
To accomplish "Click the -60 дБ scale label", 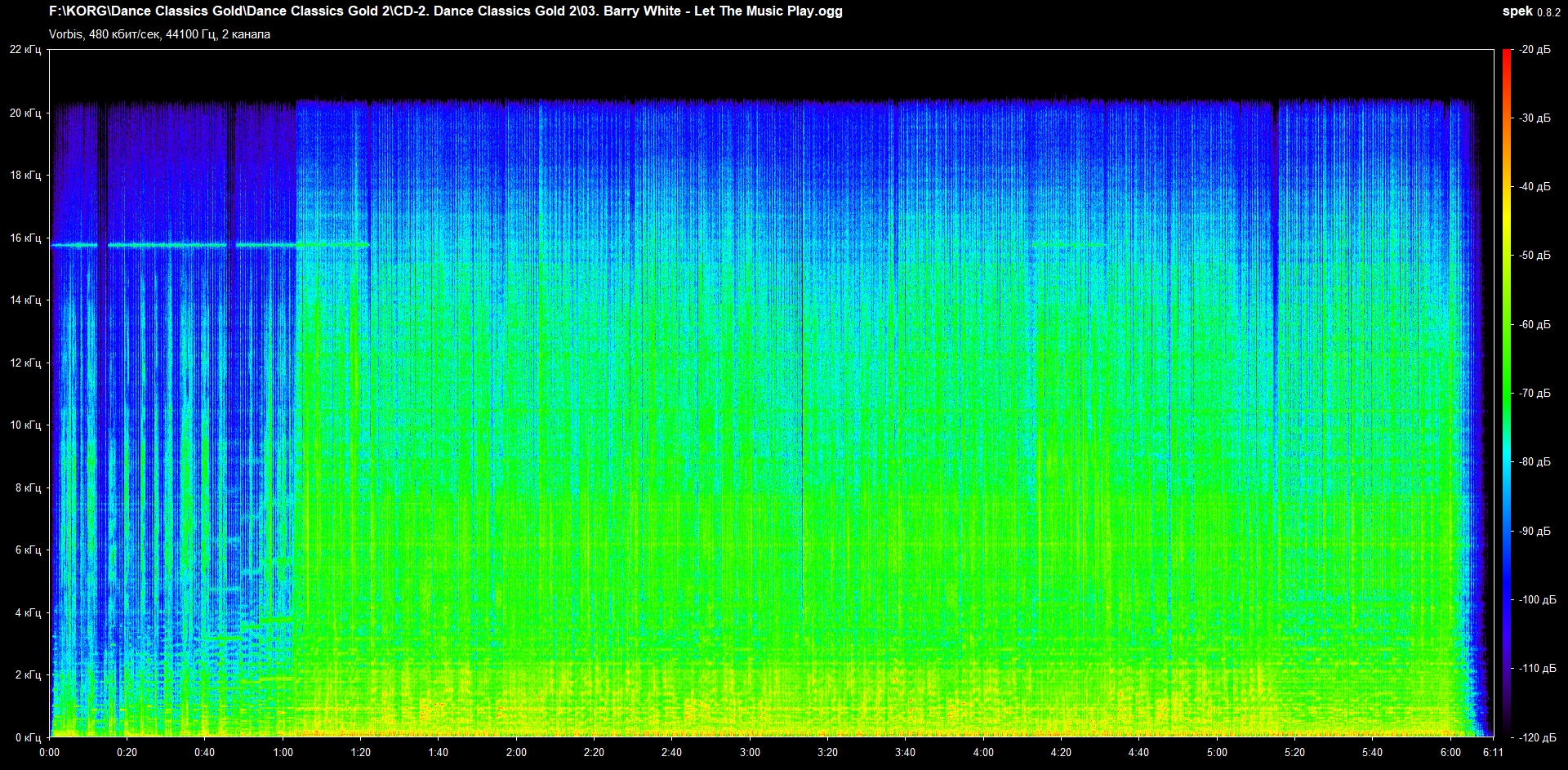I will [x=1535, y=324].
